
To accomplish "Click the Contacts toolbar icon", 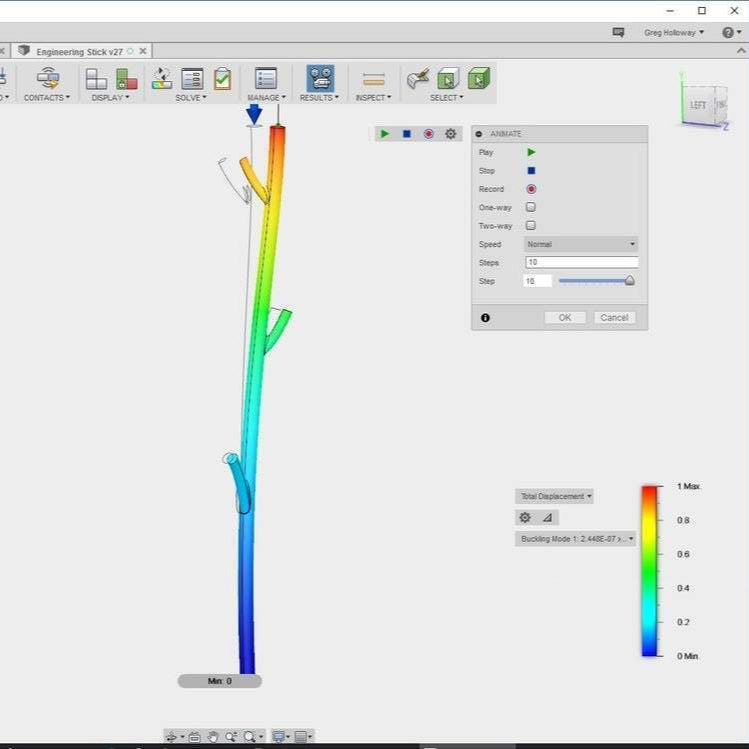I will 47,79.
